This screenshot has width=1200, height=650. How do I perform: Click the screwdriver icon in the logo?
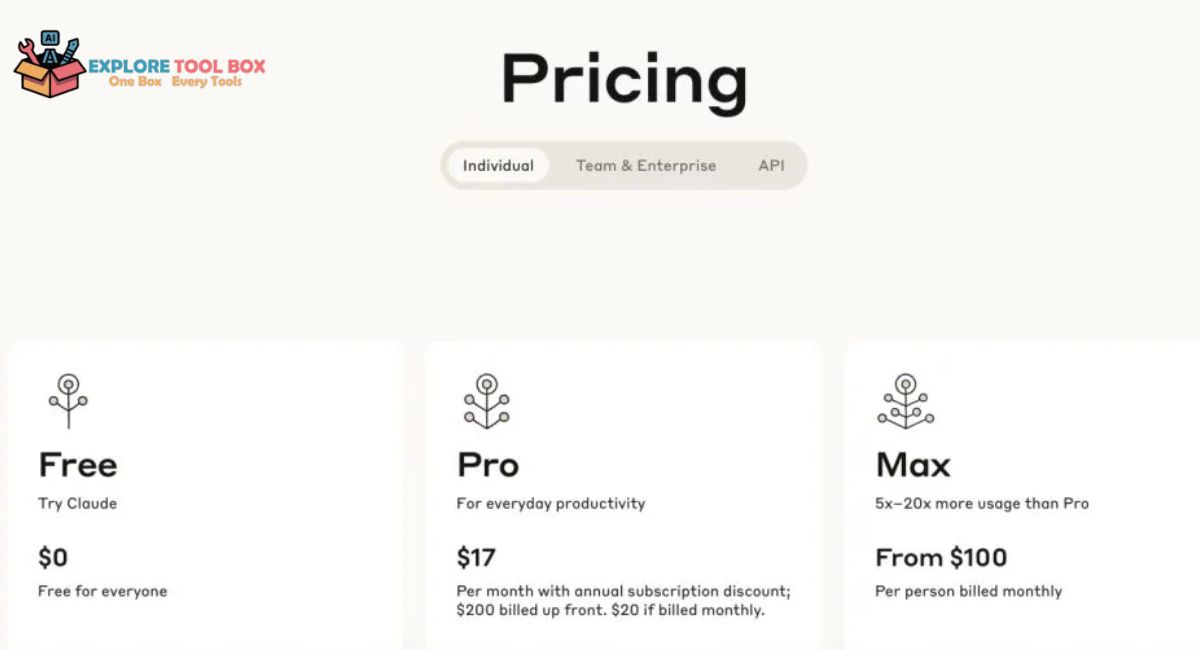pos(71,49)
